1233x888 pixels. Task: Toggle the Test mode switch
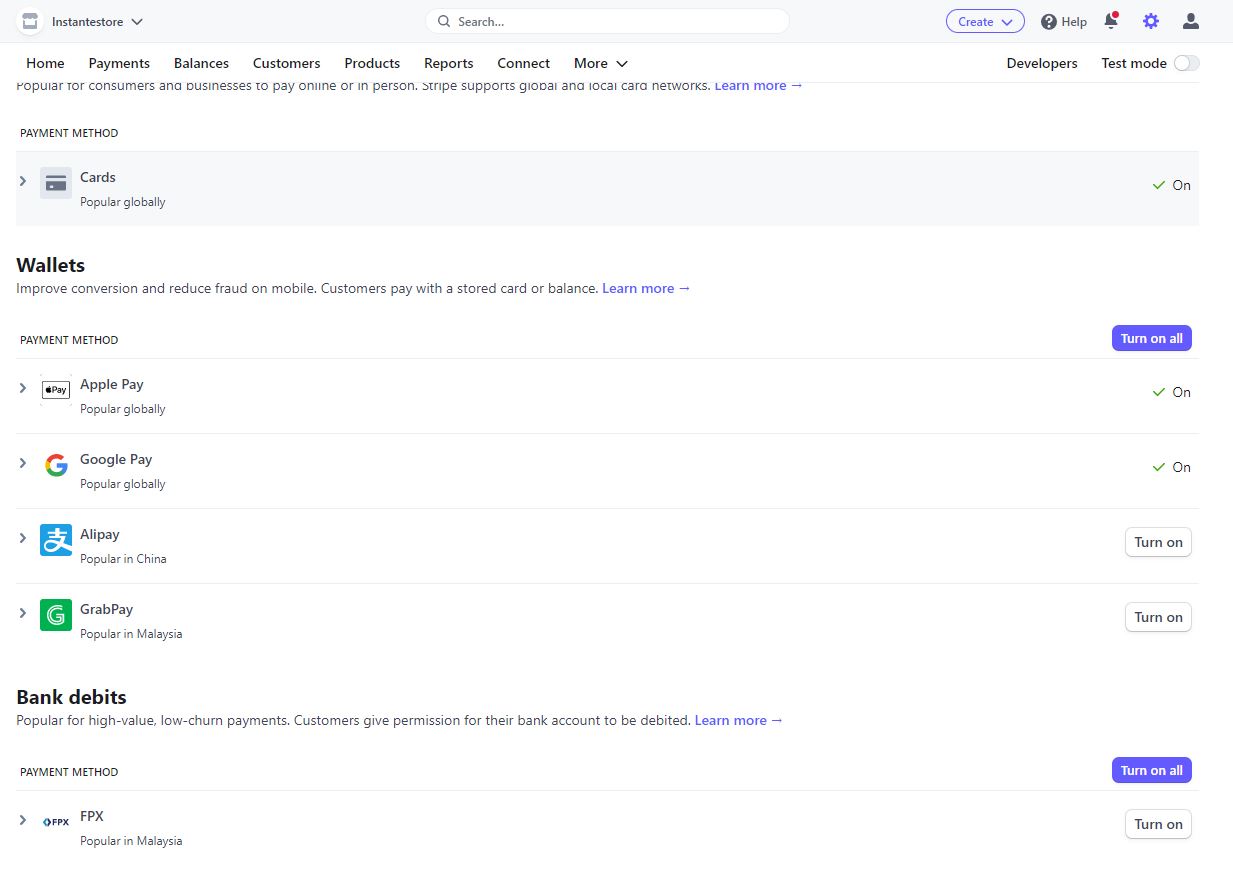1186,63
